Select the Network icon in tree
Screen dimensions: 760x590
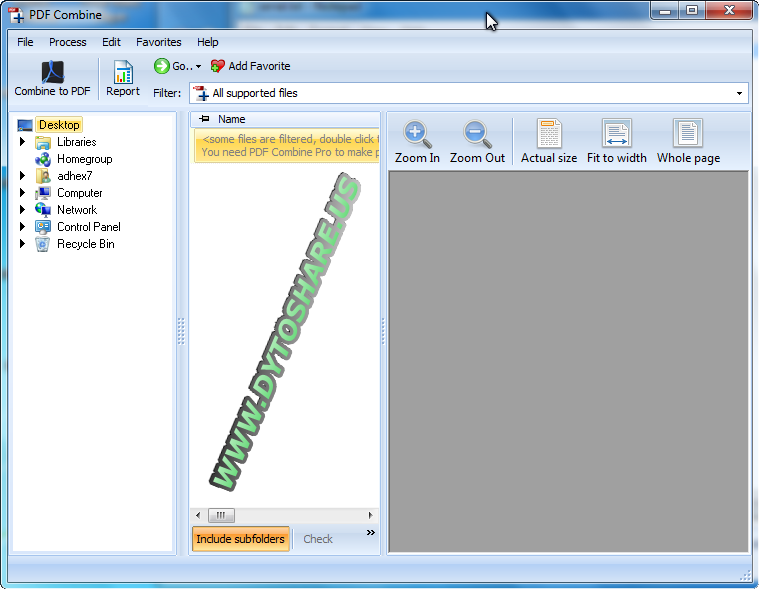(43, 210)
